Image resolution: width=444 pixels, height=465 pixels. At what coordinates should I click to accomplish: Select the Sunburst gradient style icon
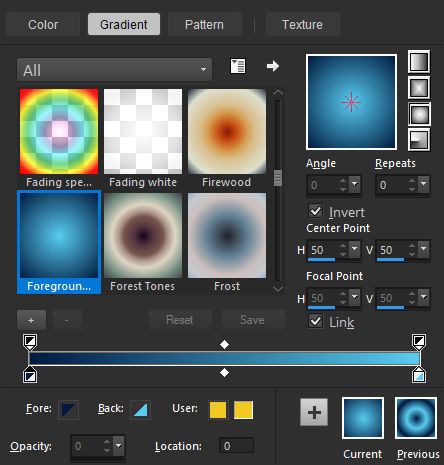click(419, 114)
